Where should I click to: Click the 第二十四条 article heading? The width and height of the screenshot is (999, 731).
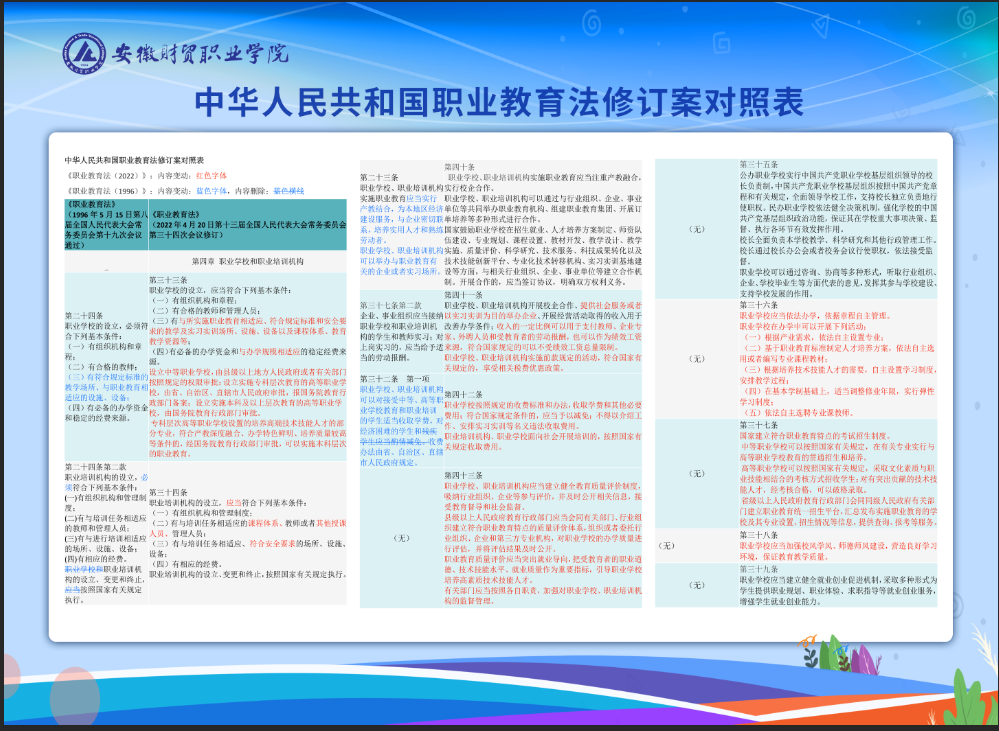(83, 316)
